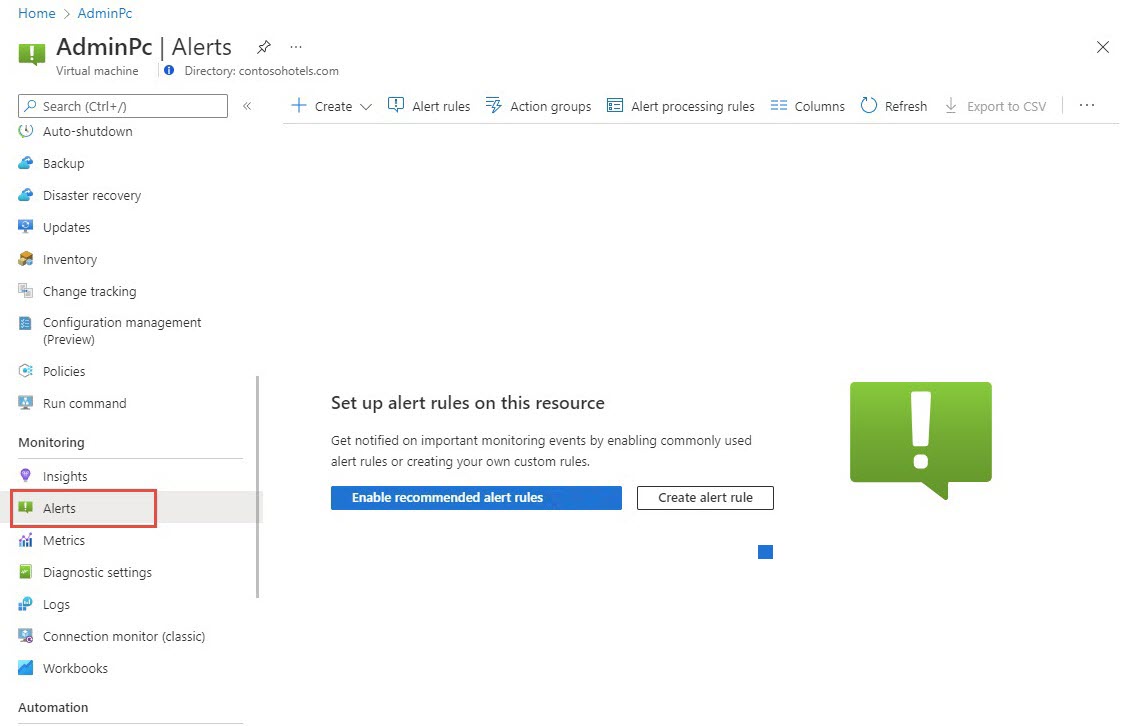Screen dimensions: 1125x726
Task: Click the Columns icon in toolbar
Action: coord(779,106)
